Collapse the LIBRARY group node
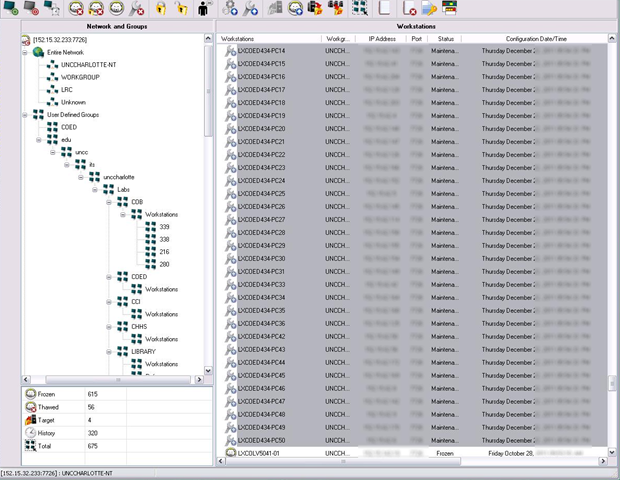Screen dimensions: 620x480 [108, 351]
